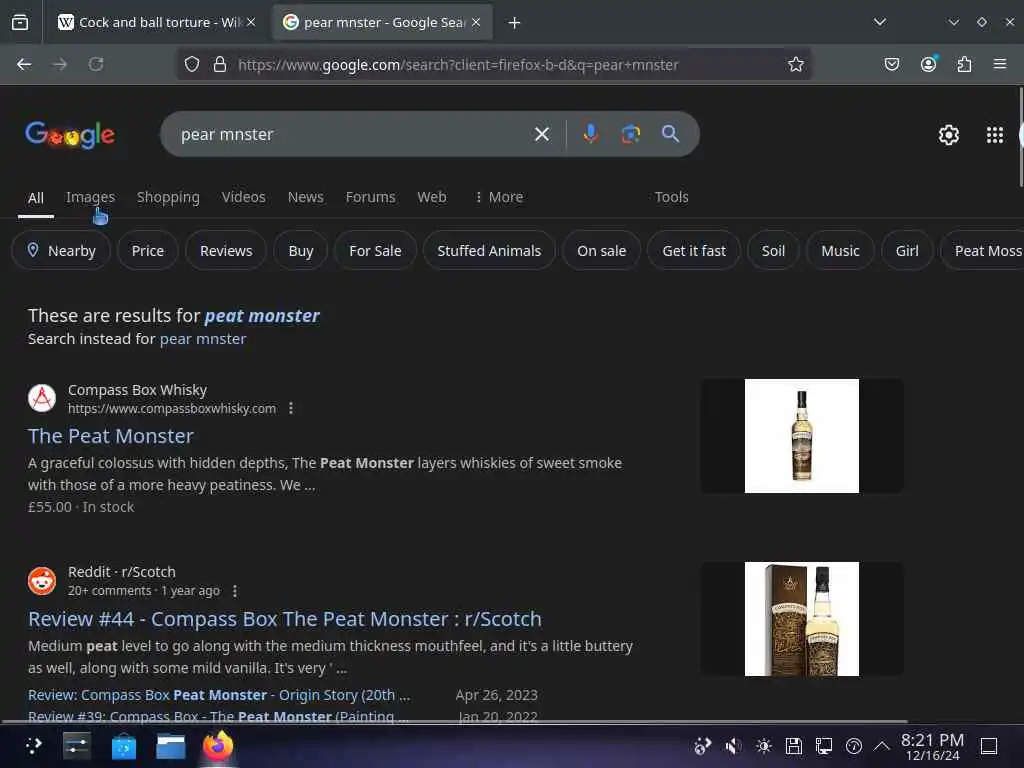Viewport: 1024px width, 768px height.
Task: Reload the page with refresh icon
Action: 96,64
